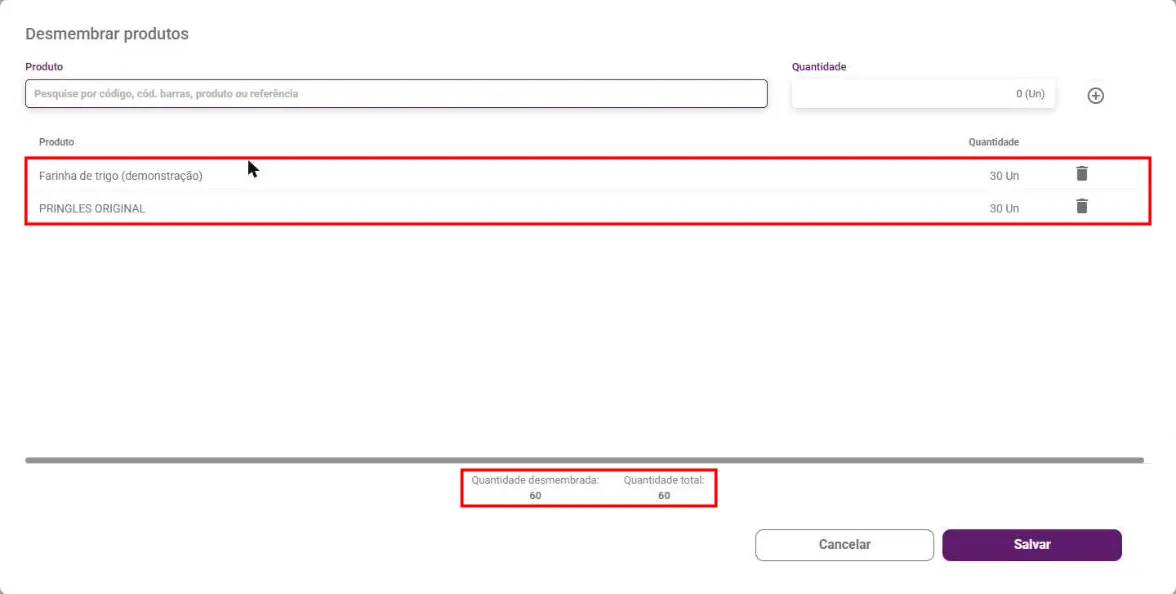Select the Farinha de trigo (demonstração) text
This screenshot has height=594, width=1176.
tap(121, 176)
